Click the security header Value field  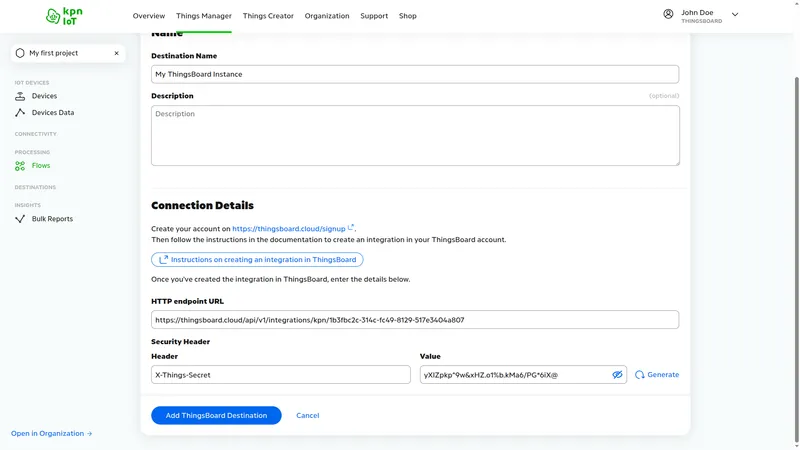coord(523,375)
